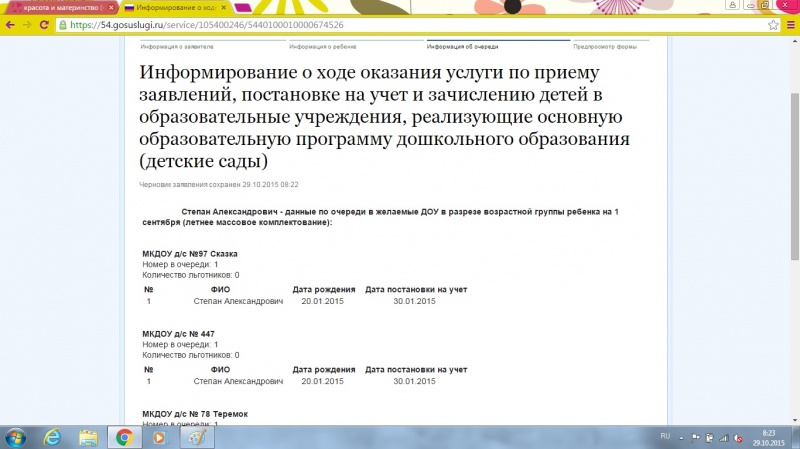Close the 'Информирование о ходе' tab
The image size is (800, 449).
tap(223, 8)
